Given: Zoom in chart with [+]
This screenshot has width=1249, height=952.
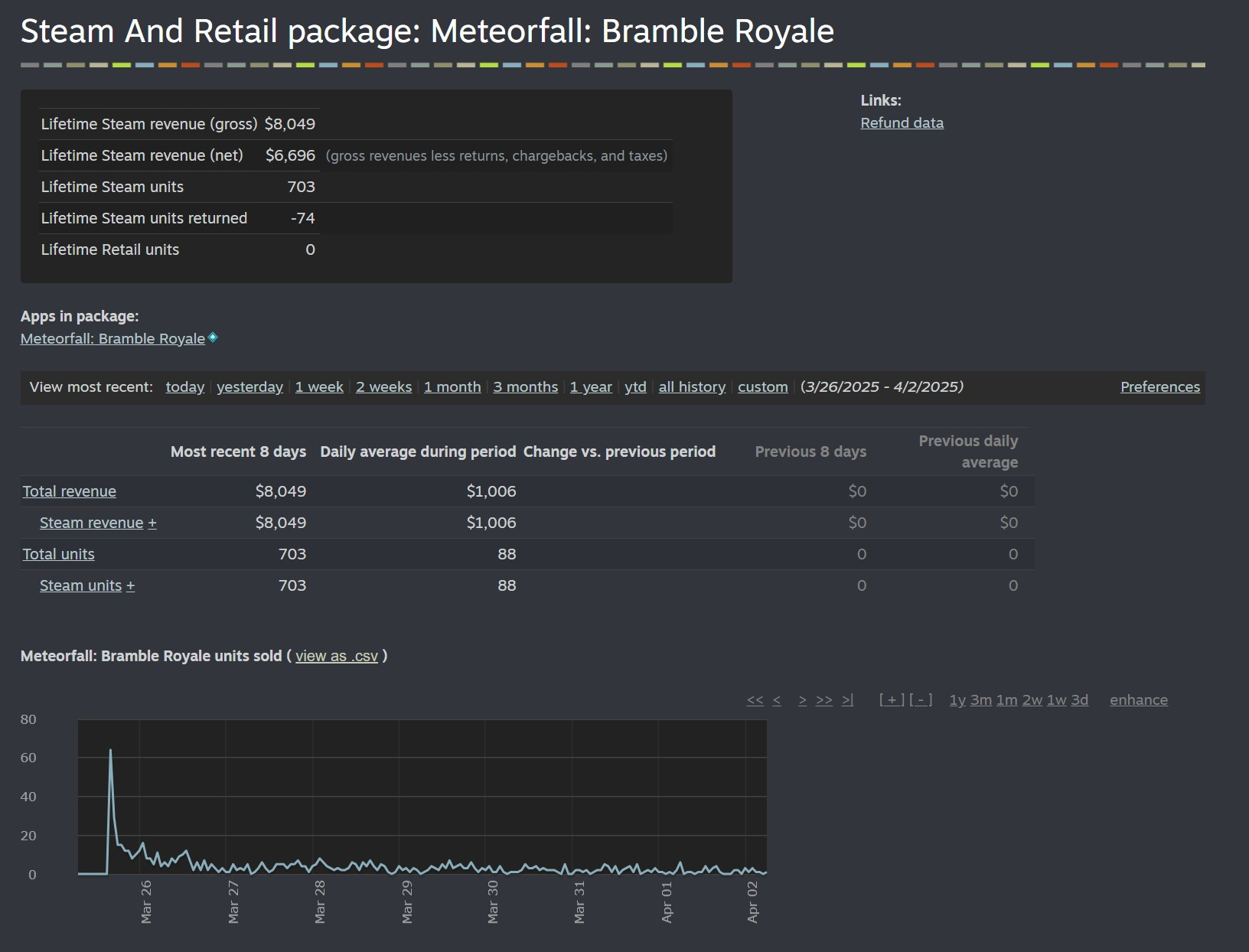Looking at the screenshot, I should tap(892, 699).
